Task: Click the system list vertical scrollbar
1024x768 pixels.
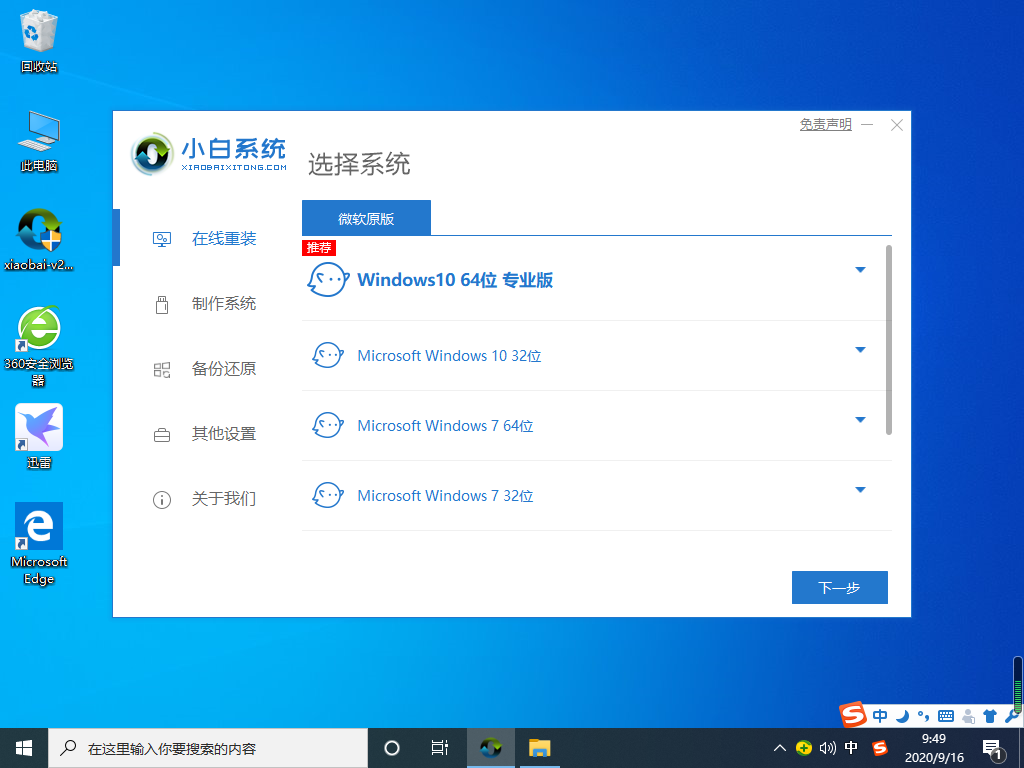Action: click(x=889, y=340)
